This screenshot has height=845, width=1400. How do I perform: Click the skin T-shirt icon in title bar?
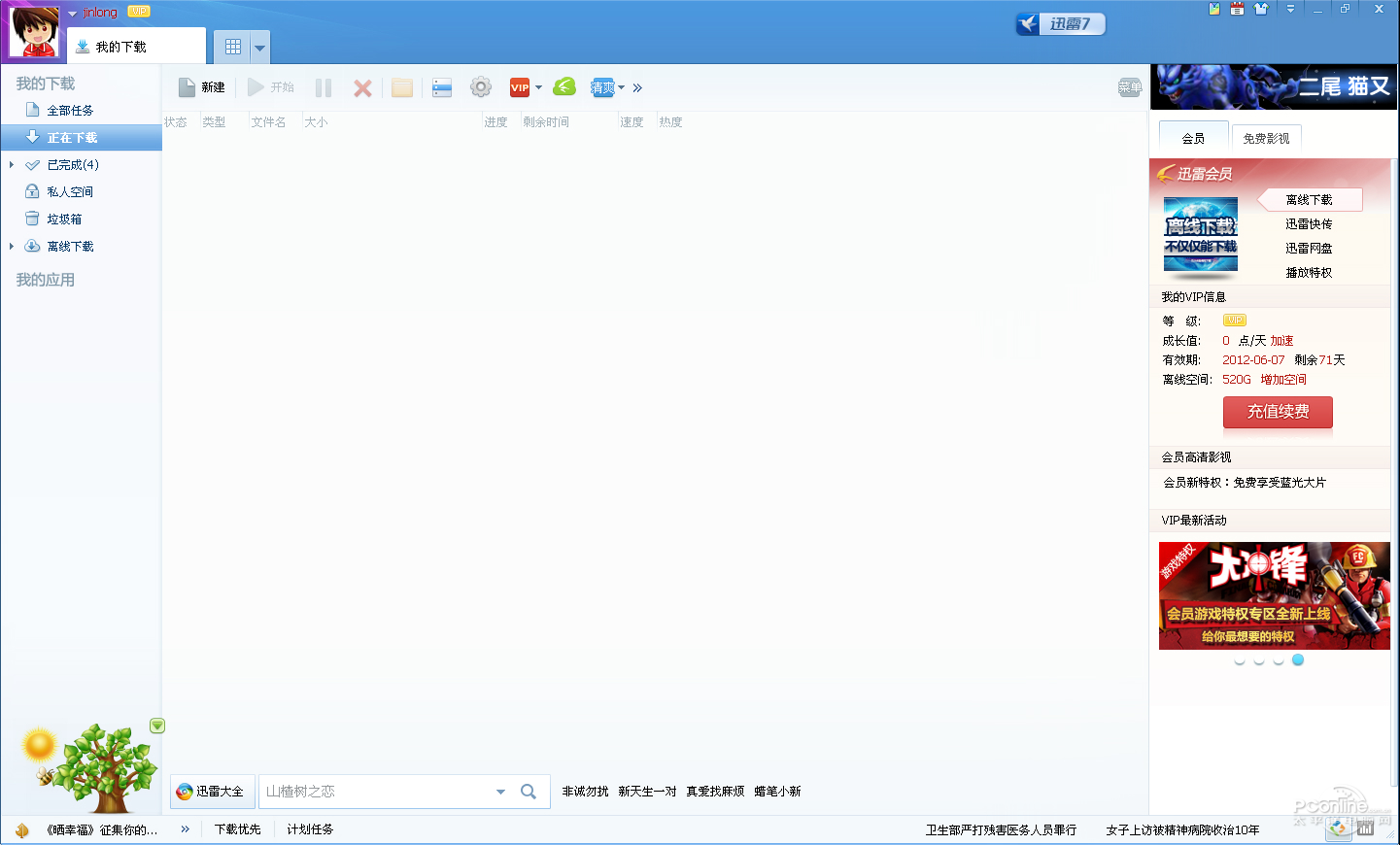(x=1261, y=9)
